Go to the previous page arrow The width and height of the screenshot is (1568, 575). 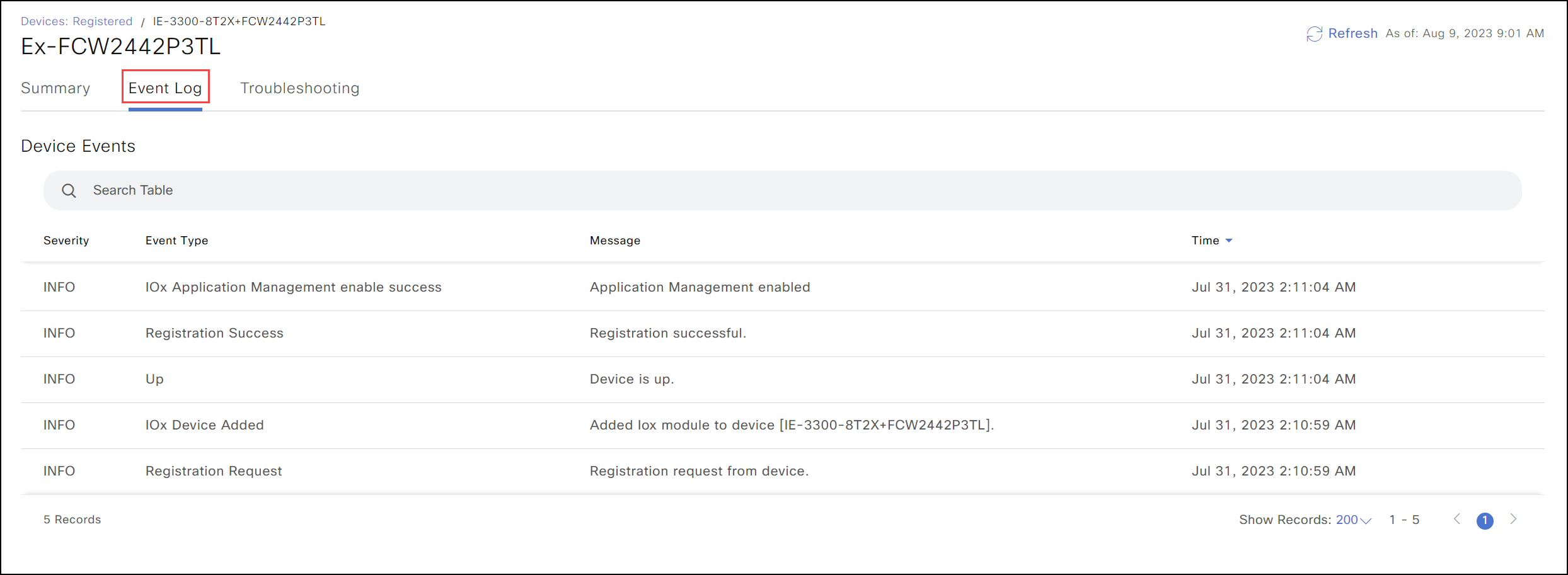[1456, 519]
